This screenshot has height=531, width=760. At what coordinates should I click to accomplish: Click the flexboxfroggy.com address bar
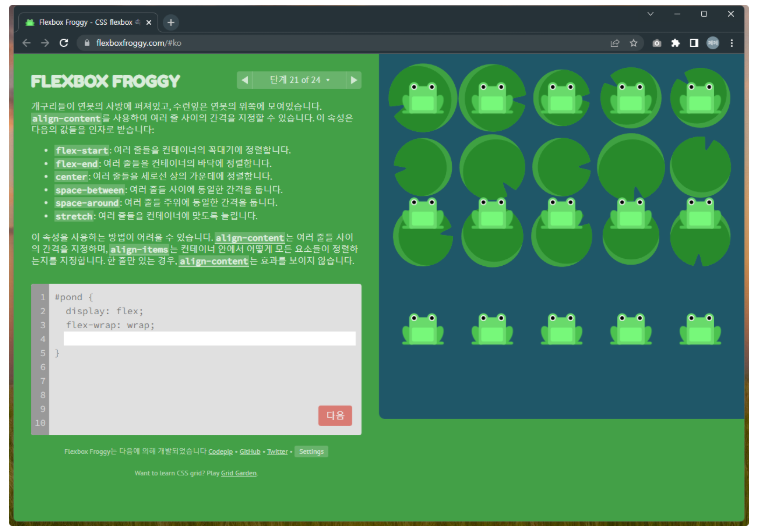click(339, 43)
